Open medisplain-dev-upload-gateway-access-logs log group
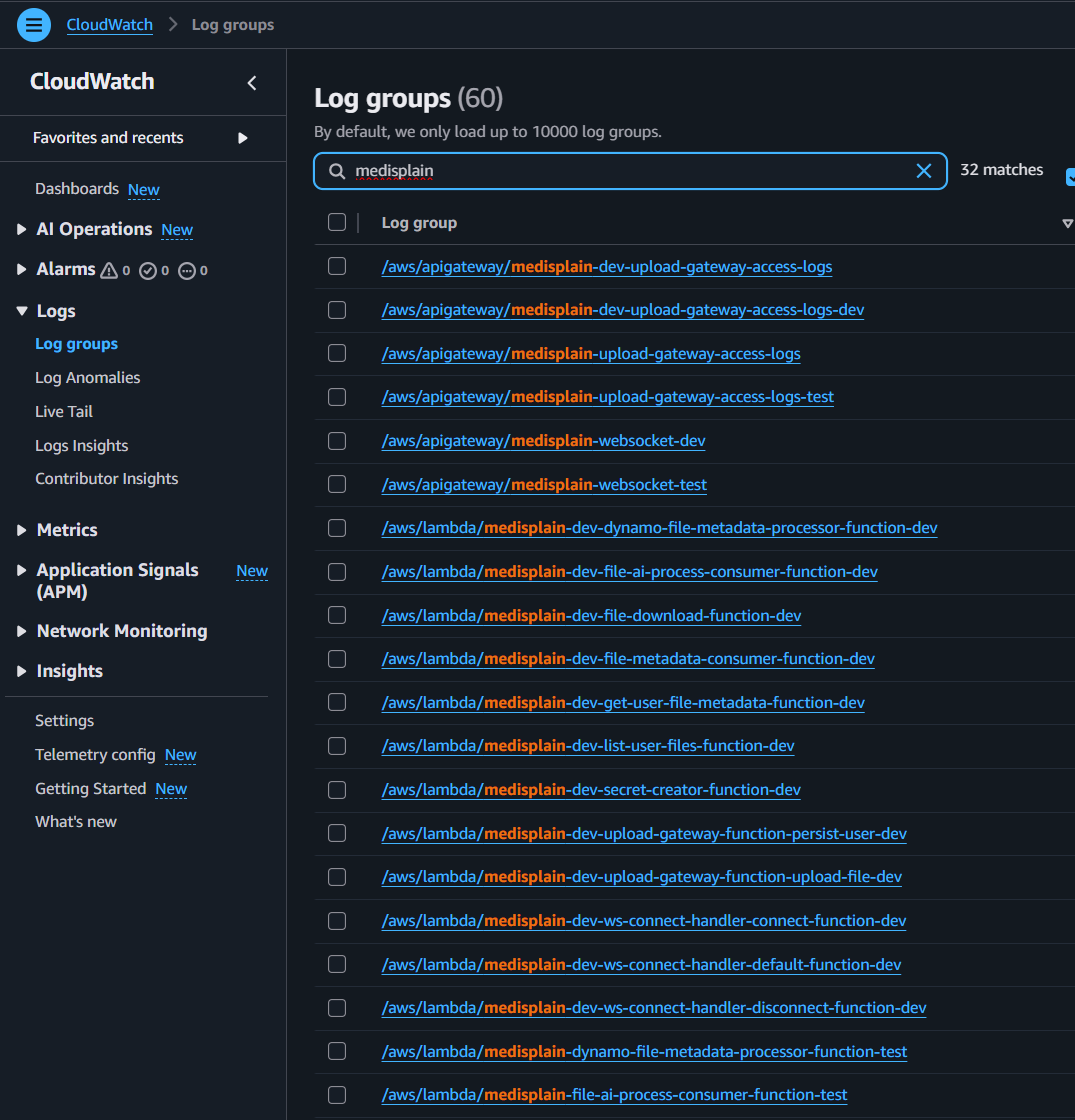Screen dimensions: 1075x1120 606,266
